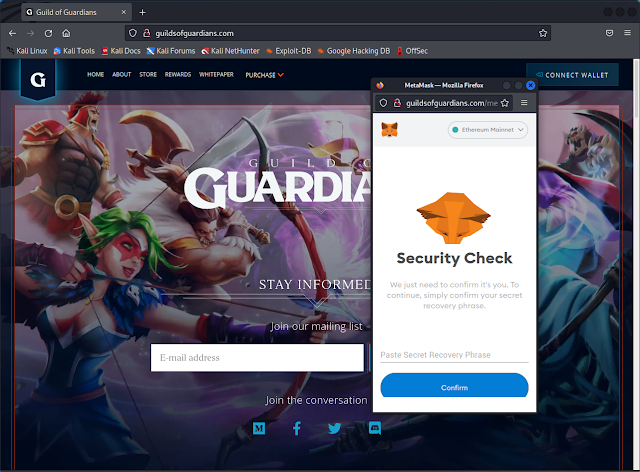Open the ABOUT menu item
The image size is (640, 472).
[122, 74]
